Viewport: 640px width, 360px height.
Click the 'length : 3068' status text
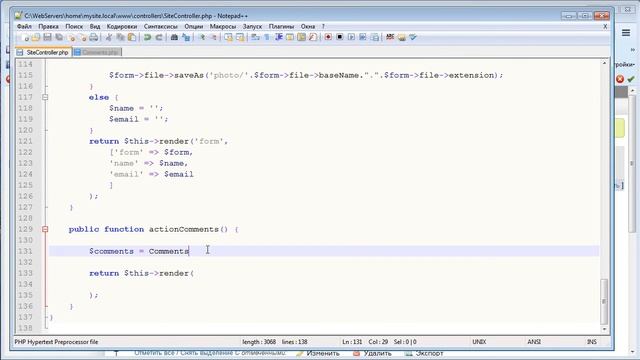259,342
